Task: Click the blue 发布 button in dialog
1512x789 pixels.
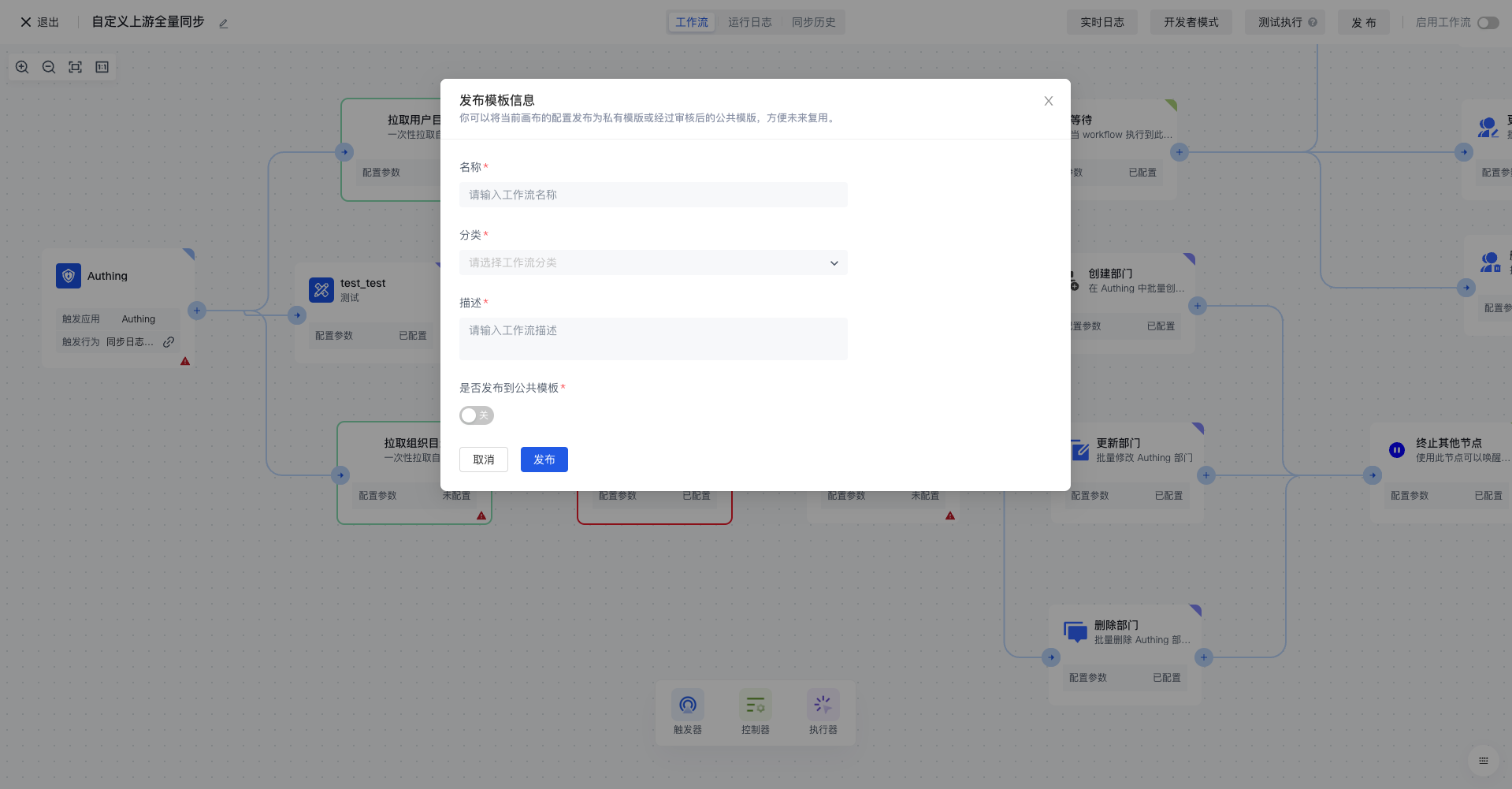Action: [x=544, y=460]
